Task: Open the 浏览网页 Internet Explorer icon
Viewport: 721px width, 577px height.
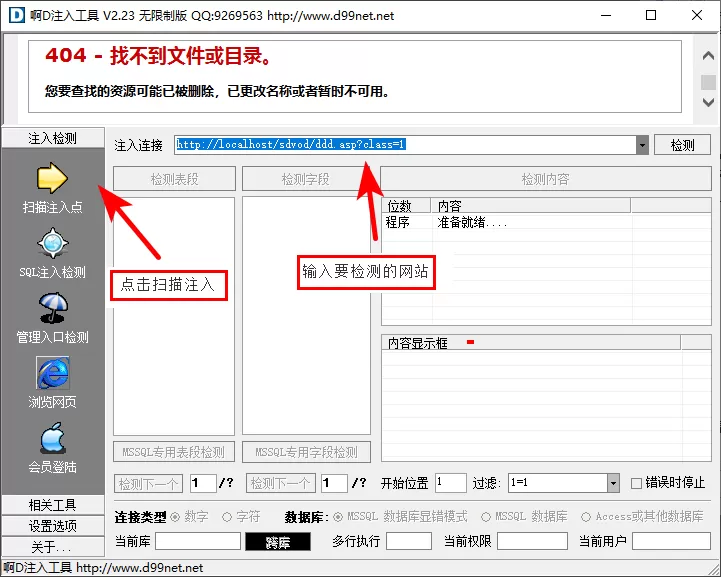Action: tap(53, 373)
